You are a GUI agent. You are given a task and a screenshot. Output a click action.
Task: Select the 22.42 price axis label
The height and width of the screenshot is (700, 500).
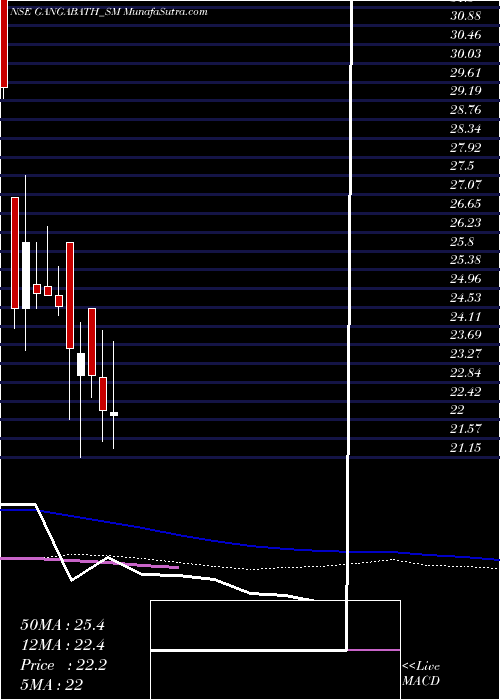click(466, 392)
